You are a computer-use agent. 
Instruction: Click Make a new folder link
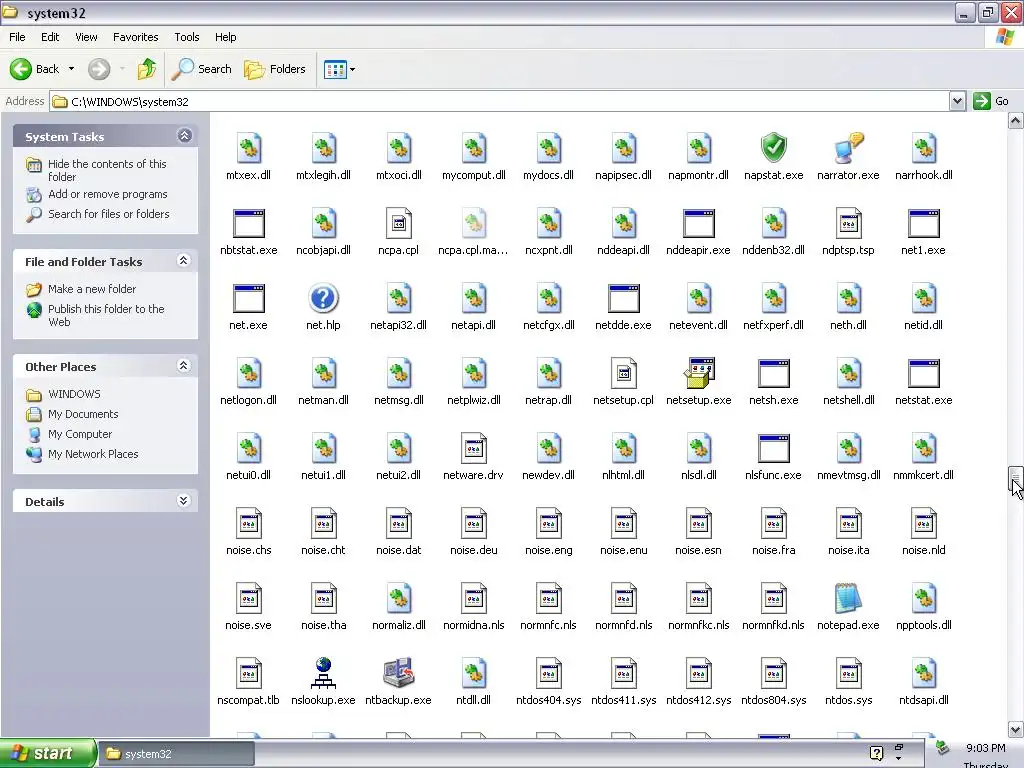pyautogui.click(x=92, y=289)
